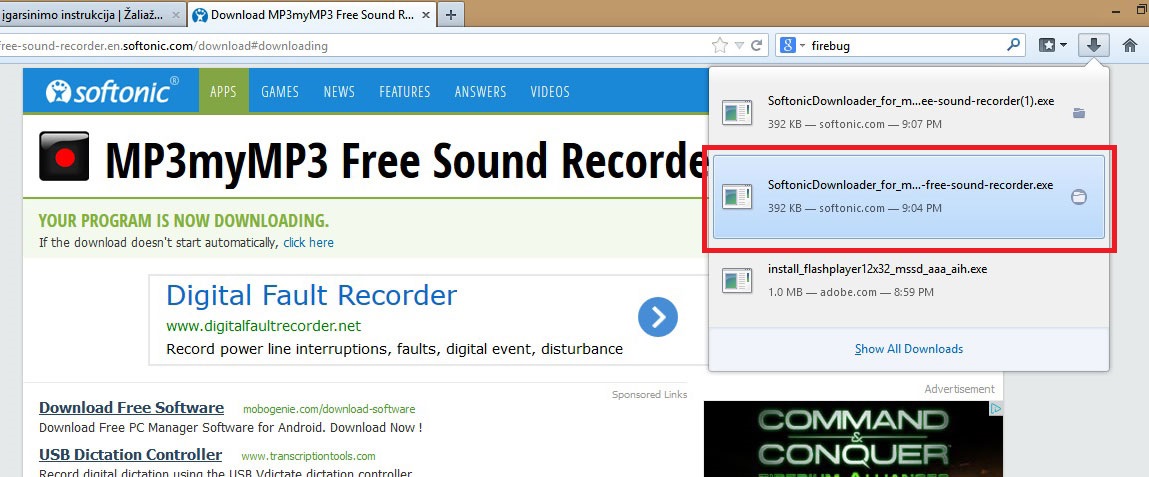The image size is (1149, 477).
Task: Open the ANSWERS section
Action: (x=480, y=92)
